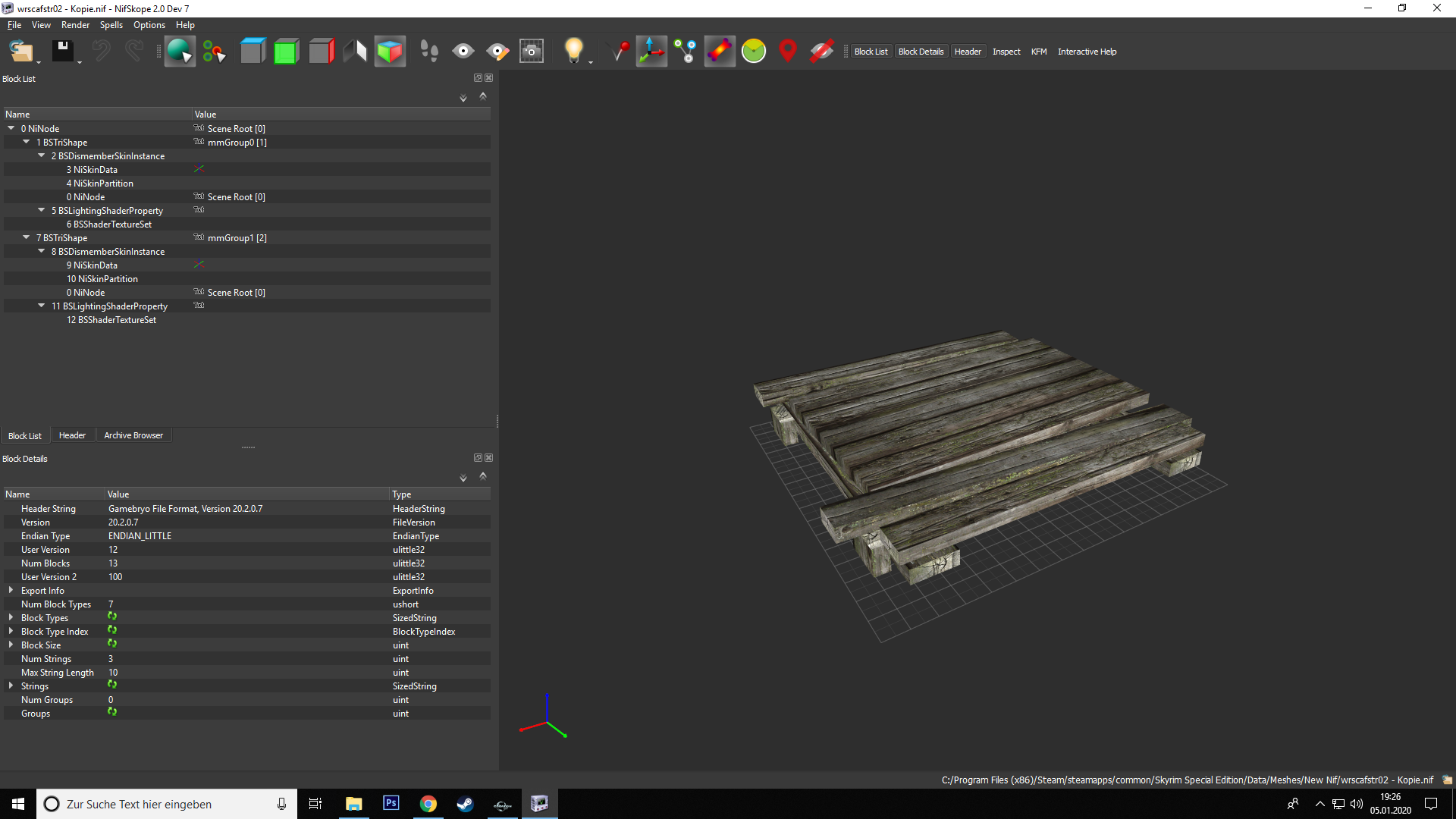
Task: Click the screenshot camera icon
Action: [532, 52]
